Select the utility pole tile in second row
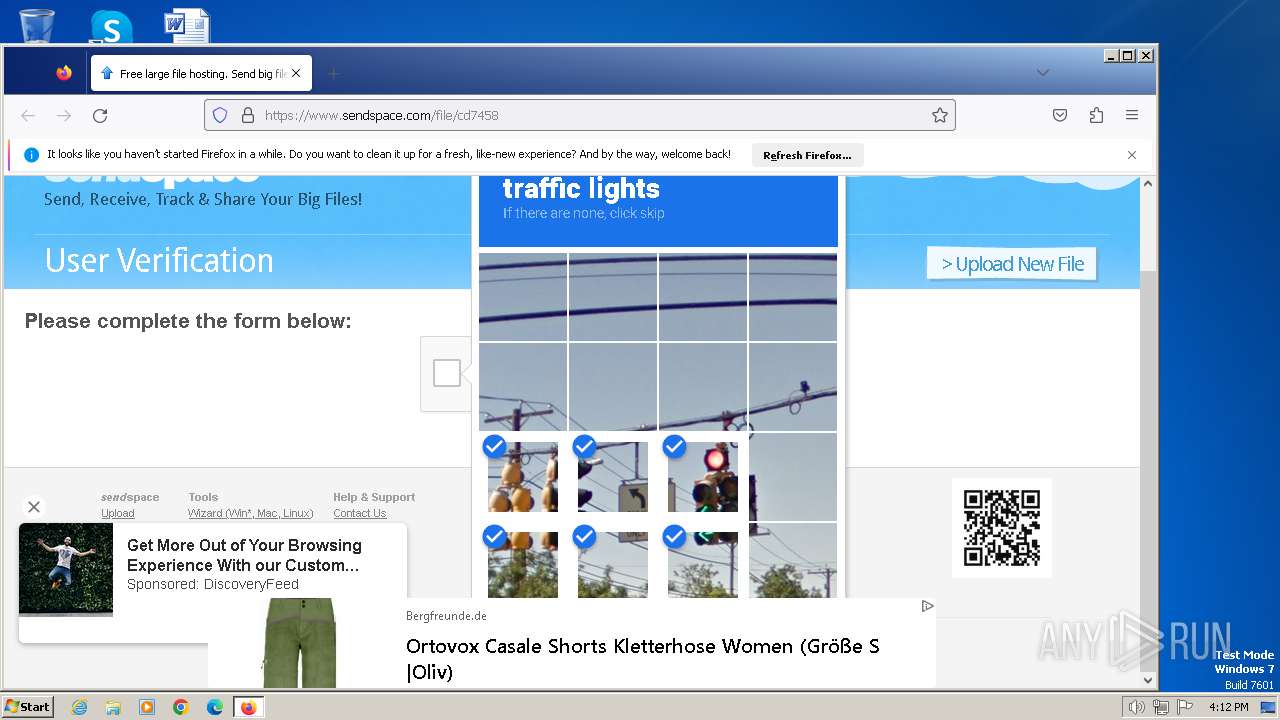The image size is (1280, 720). [523, 387]
